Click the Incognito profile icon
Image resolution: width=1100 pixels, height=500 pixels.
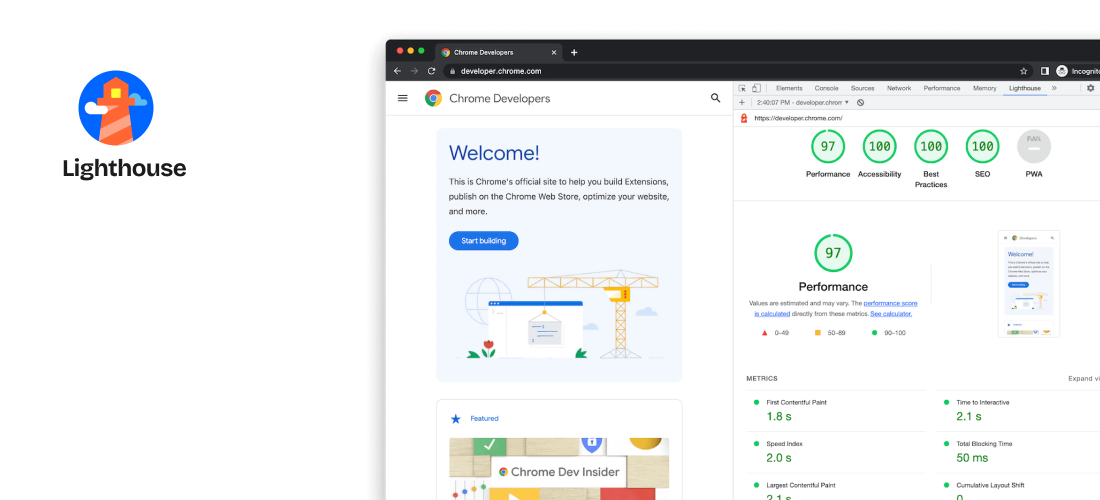(x=1062, y=71)
